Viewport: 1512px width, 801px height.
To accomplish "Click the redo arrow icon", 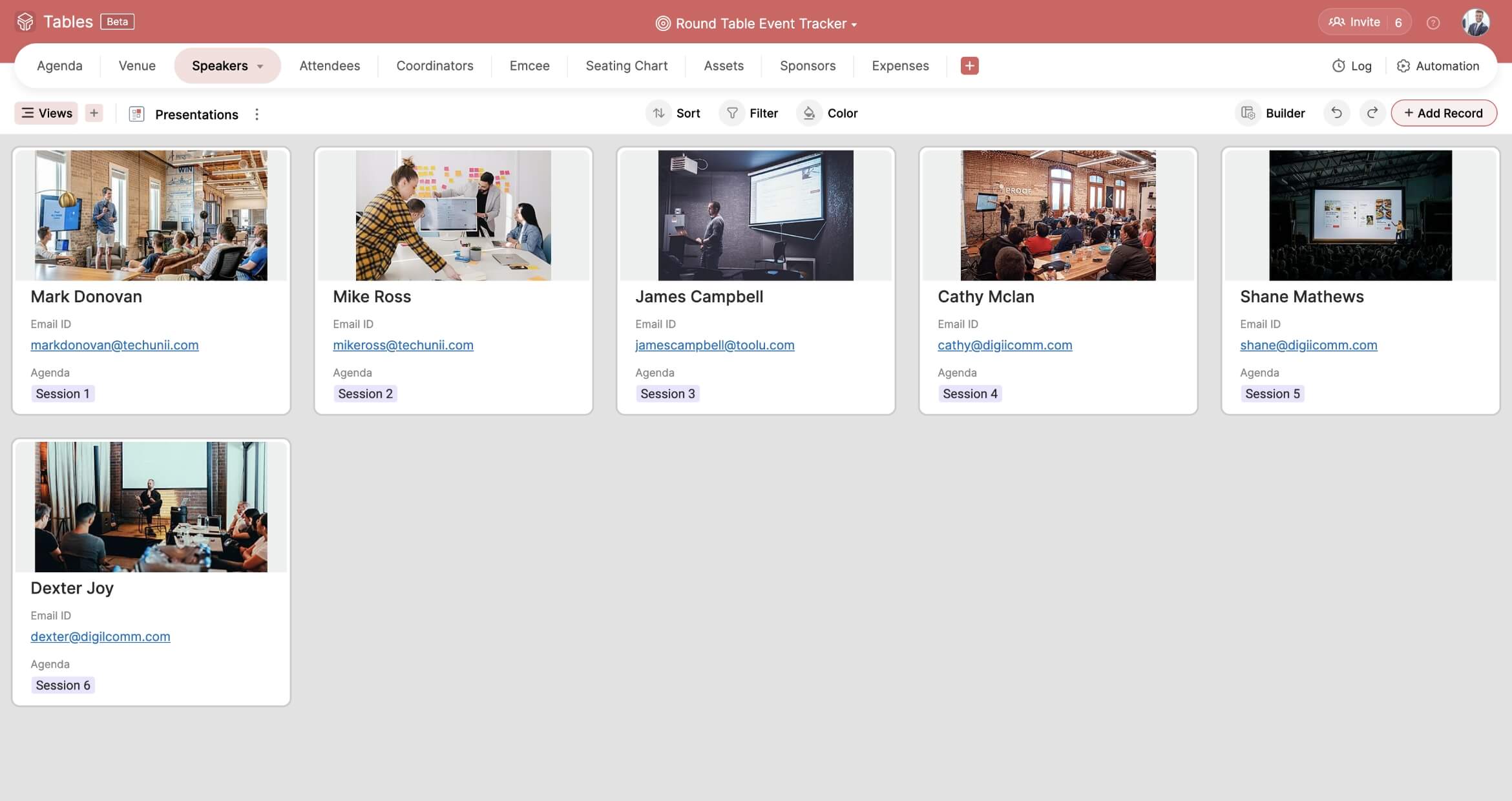I will tap(1372, 113).
